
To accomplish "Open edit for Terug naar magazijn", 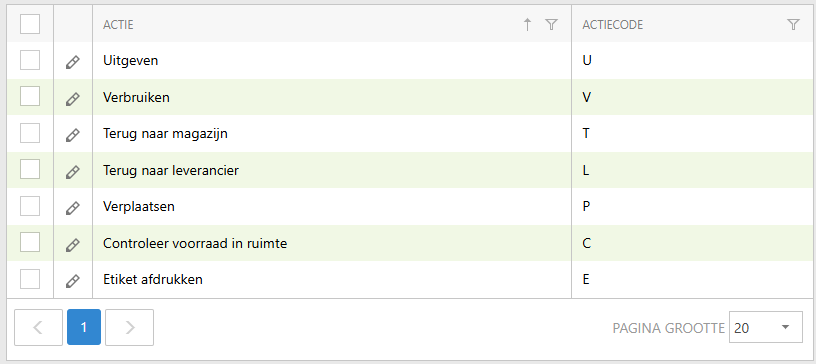I will tap(73, 135).
